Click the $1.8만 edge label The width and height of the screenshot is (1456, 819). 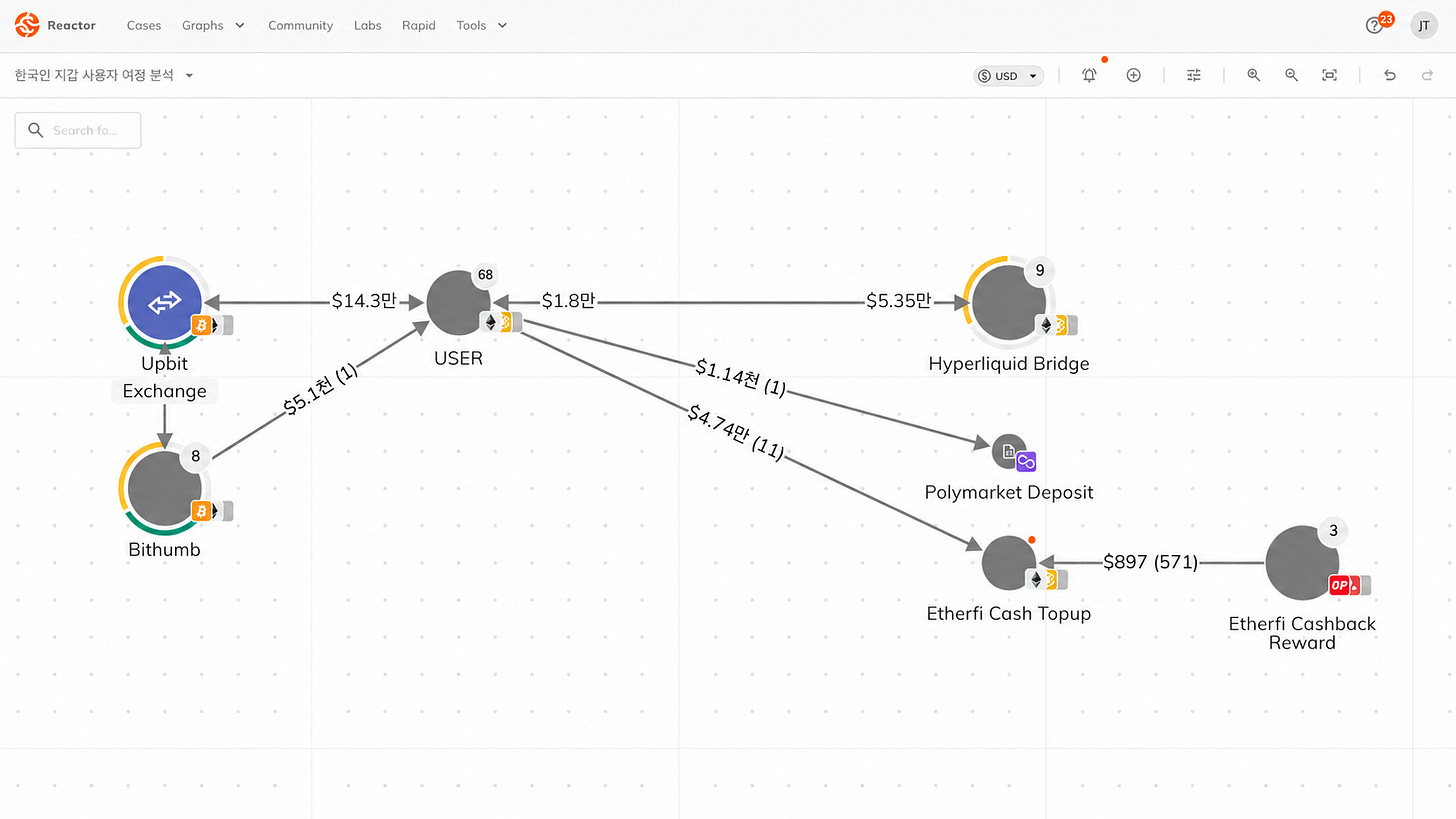coord(568,301)
